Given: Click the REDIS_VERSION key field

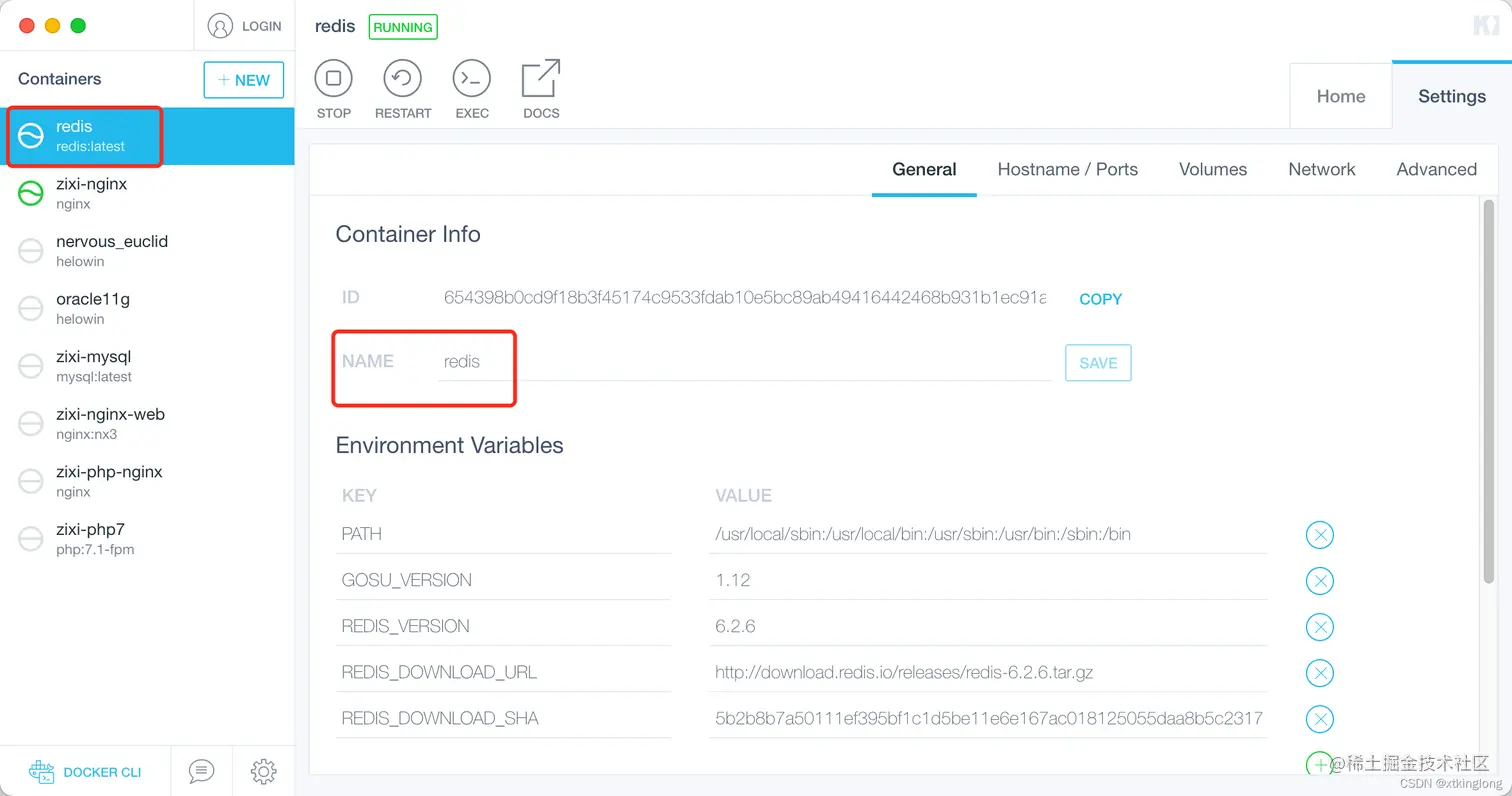Looking at the screenshot, I should pyautogui.click(x=503, y=626).
